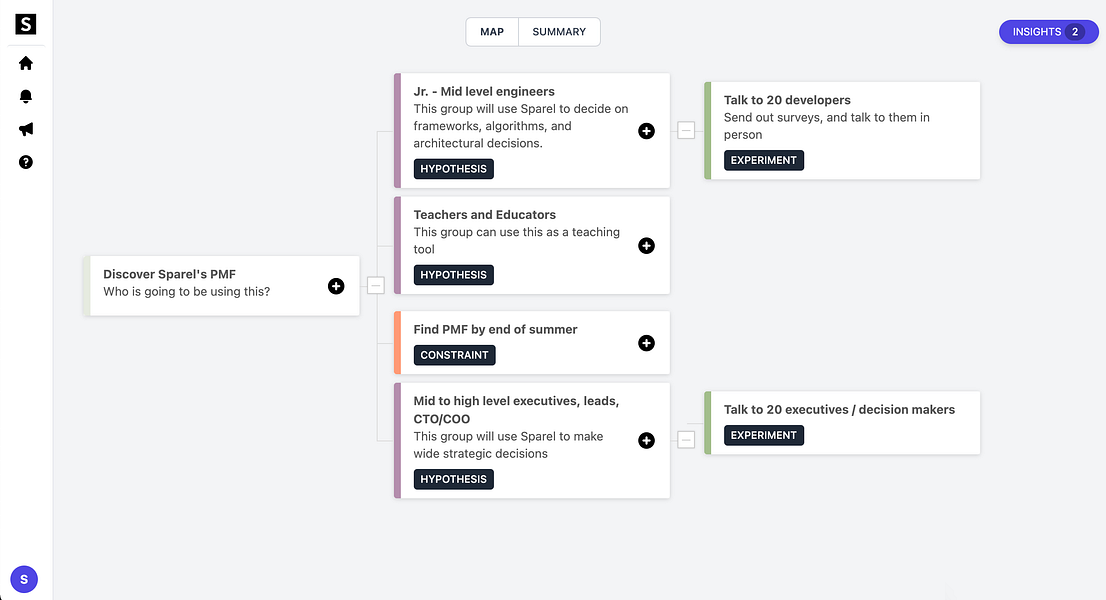This screenshot has height=600, width=1106.
Task: Open the user avatar S profile
Action: pyautogui.click(x=24, y=580)
